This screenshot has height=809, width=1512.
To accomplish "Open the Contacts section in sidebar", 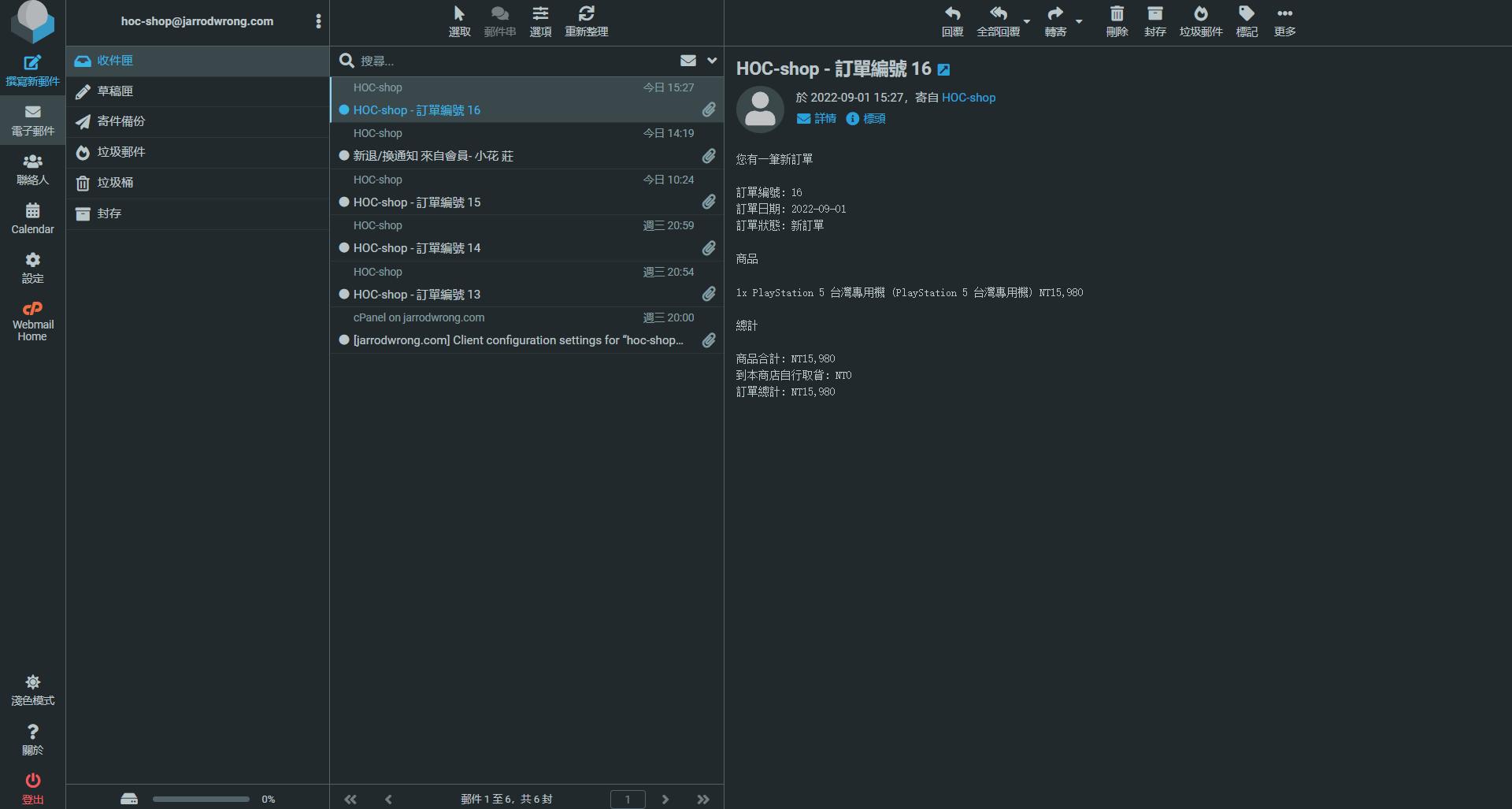I will click(x=32, y=169).
